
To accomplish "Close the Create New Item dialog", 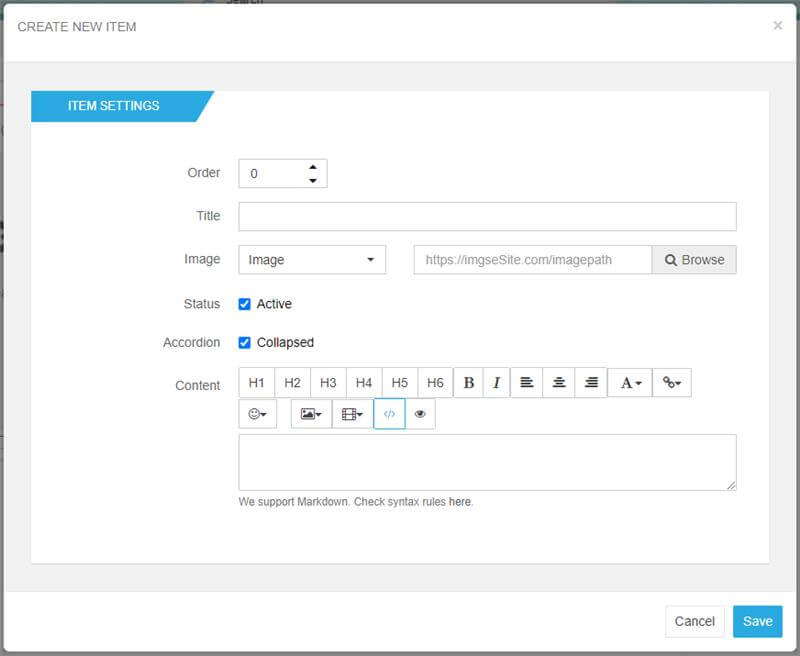I will pyautogui.click(x=778, y=25).
